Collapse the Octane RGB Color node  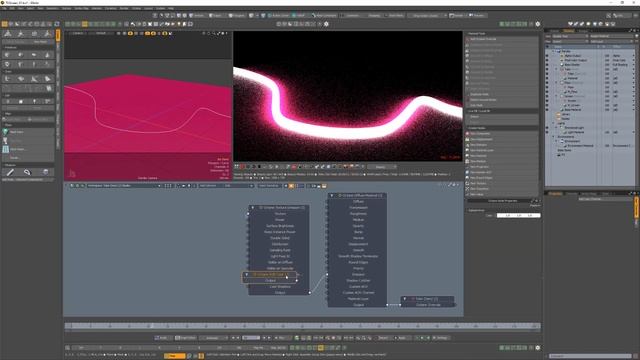[247, 274]
